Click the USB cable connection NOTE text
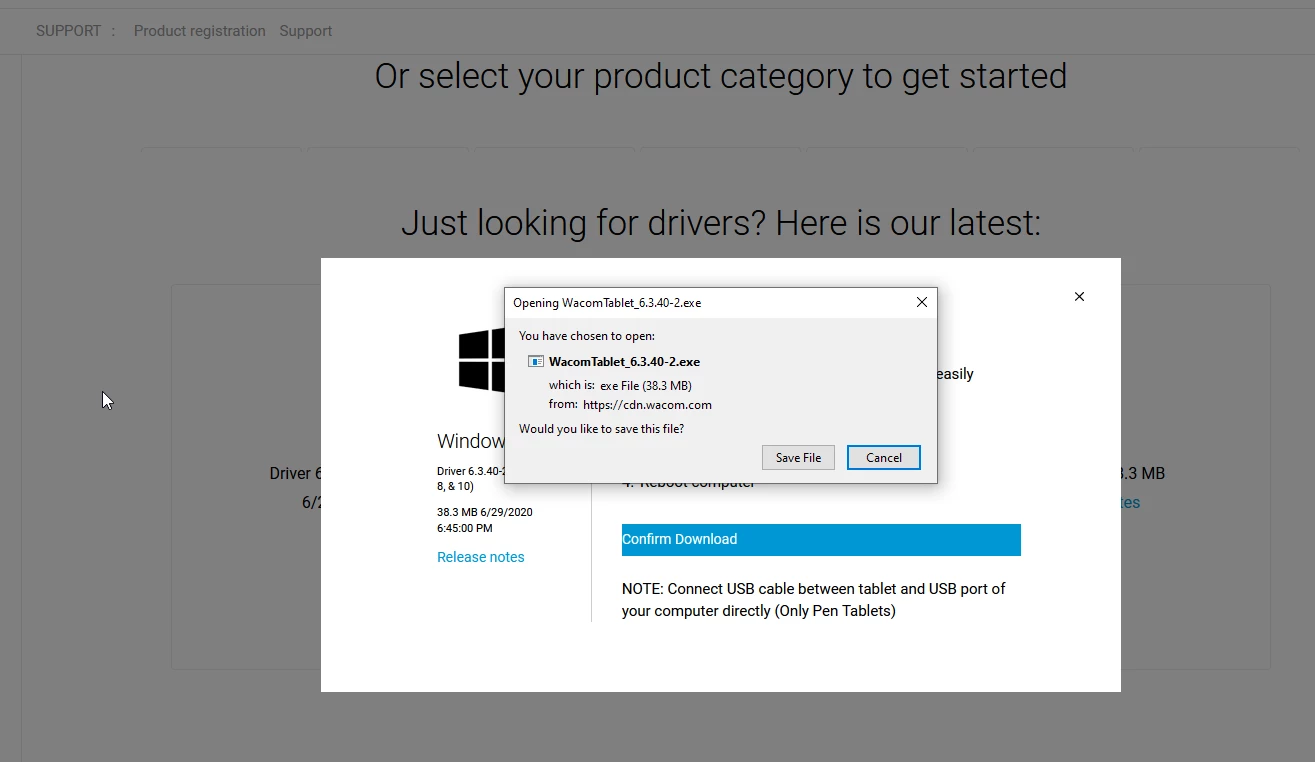This screenshot has width=1315, height=762. pyautogui.click(x=813, y=599)
